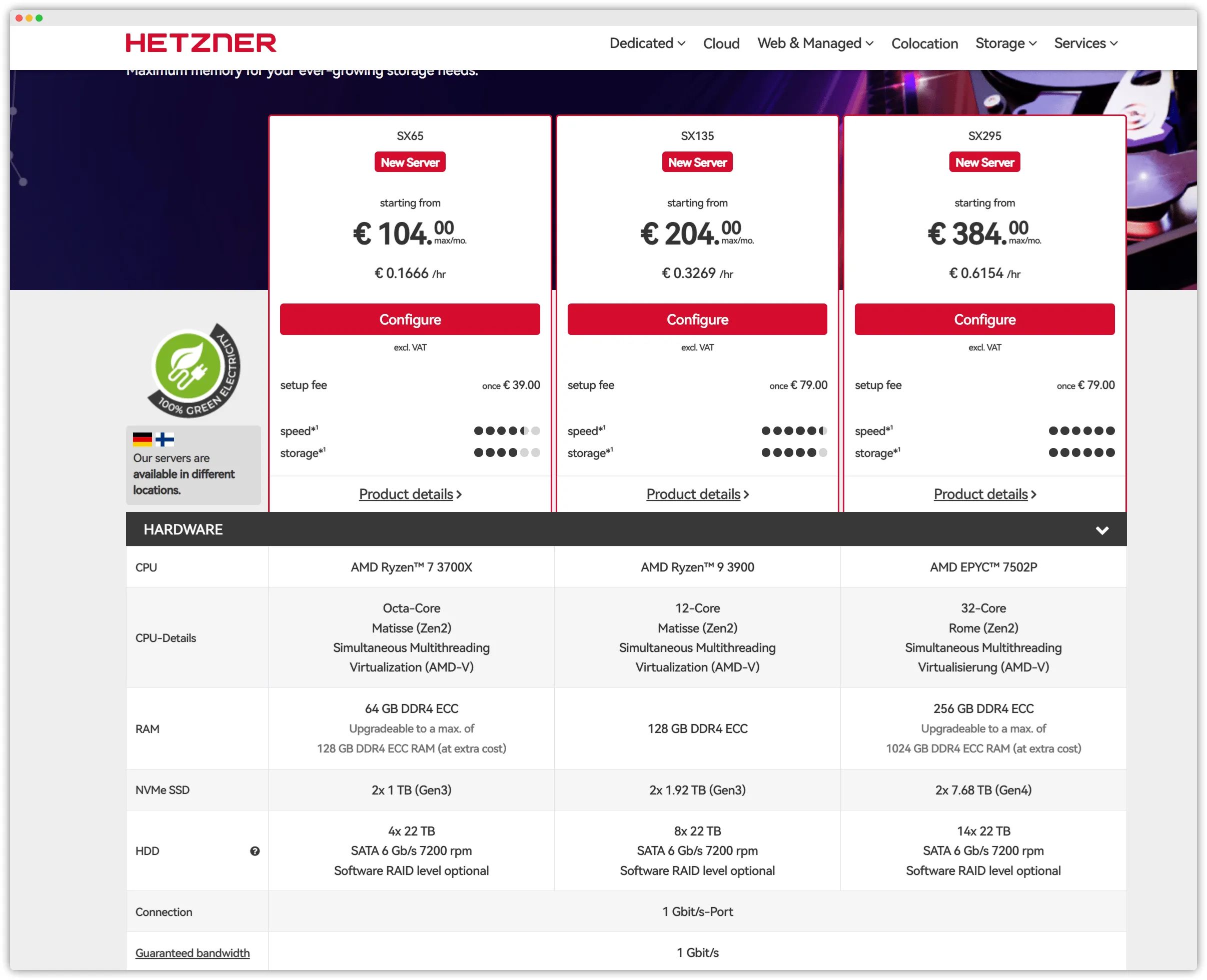The height and width of the screenshot is (980, 1207).
Task: Click the SX65 model name
Action: tap(410, 136)
